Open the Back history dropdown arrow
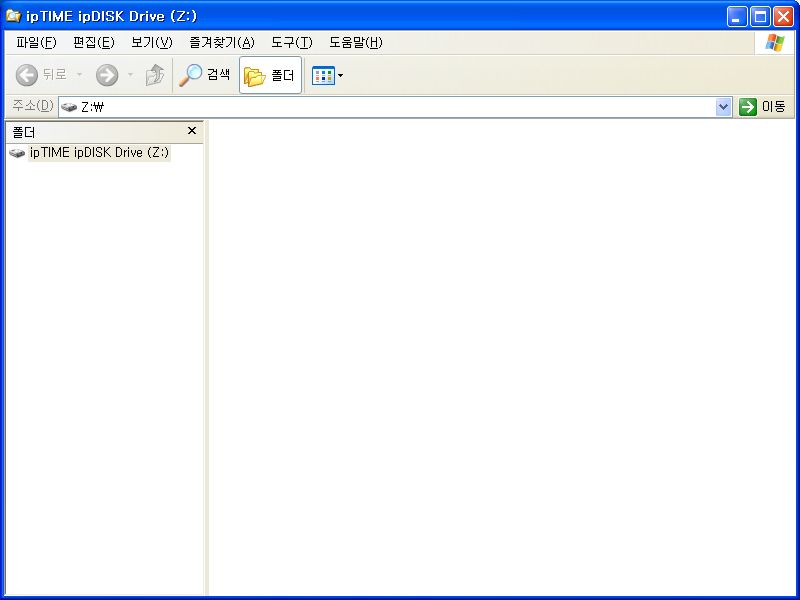The width and height of the screenshot is (800, 600). click(x=79, y=75)
